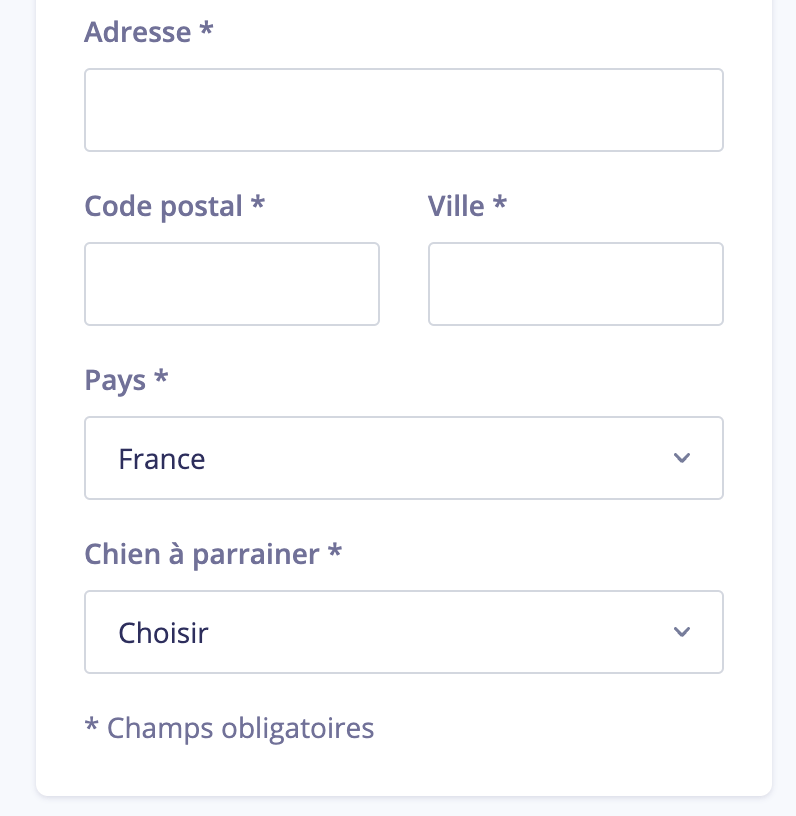Click the 'Chien à parrainer' label

(x=202, y=554)
